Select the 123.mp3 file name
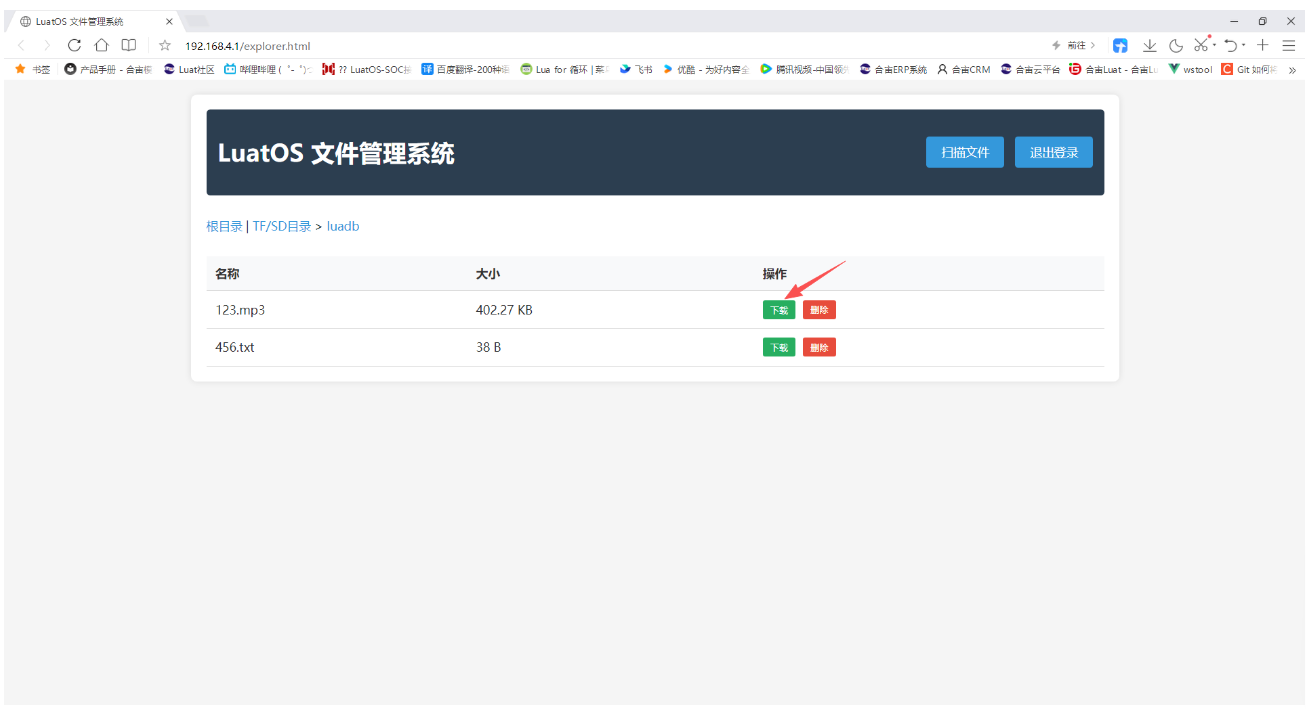 [x=240, y=310]
